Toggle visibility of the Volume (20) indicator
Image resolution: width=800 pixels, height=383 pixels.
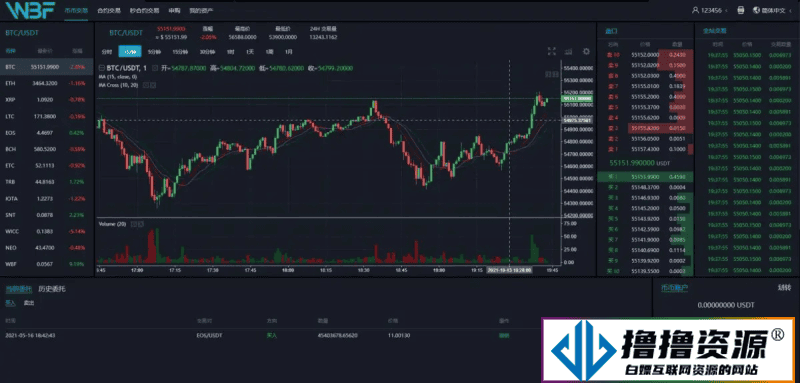[x=134, y=224]
